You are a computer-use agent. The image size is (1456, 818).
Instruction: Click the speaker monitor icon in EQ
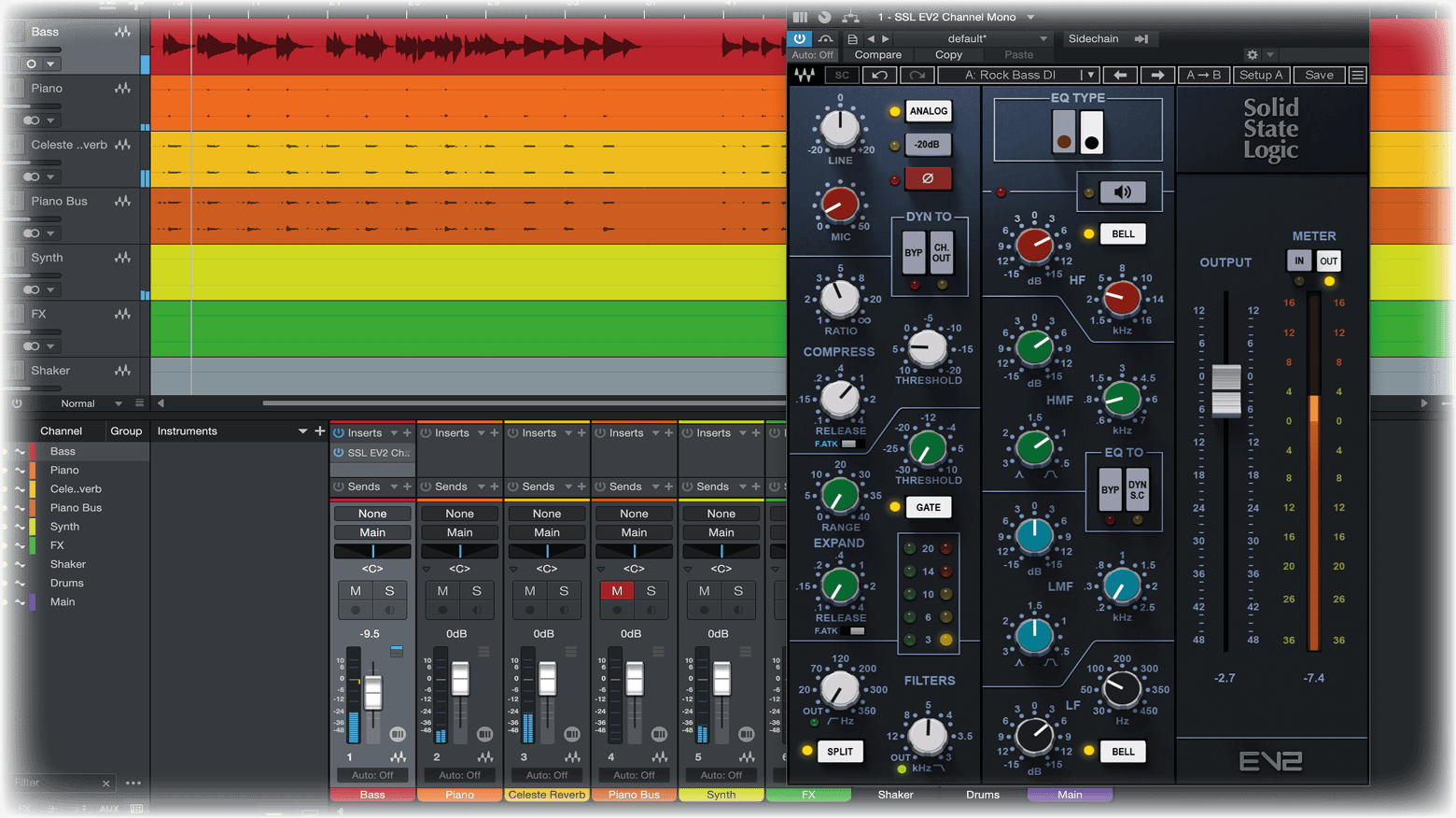(x=1122, y=192)
